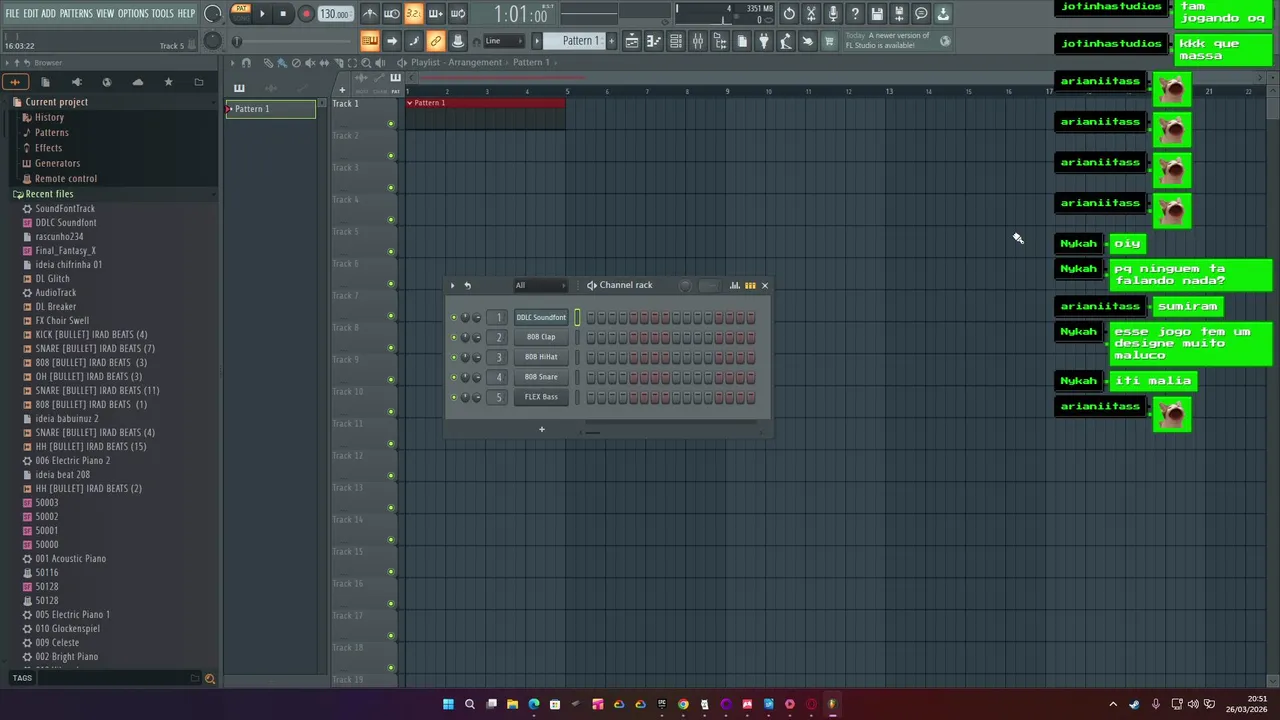This screenshot has width=1280, height=720.
Task: Expand the Current project tree
Action: coord(56,102)
